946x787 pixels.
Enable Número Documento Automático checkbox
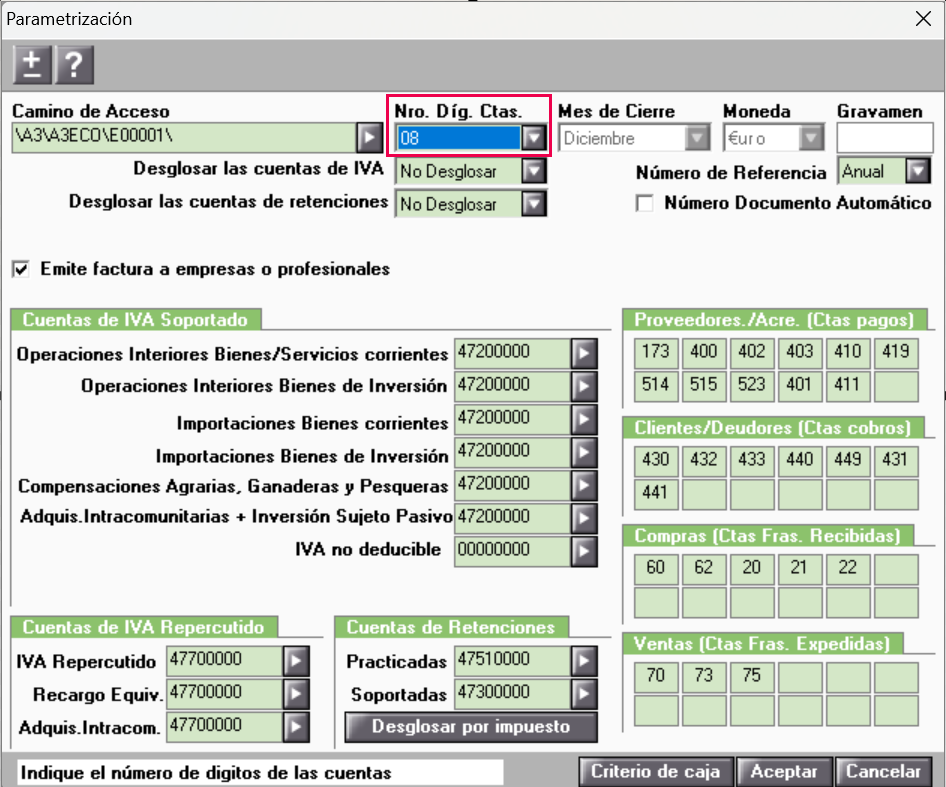coord(645,203)
